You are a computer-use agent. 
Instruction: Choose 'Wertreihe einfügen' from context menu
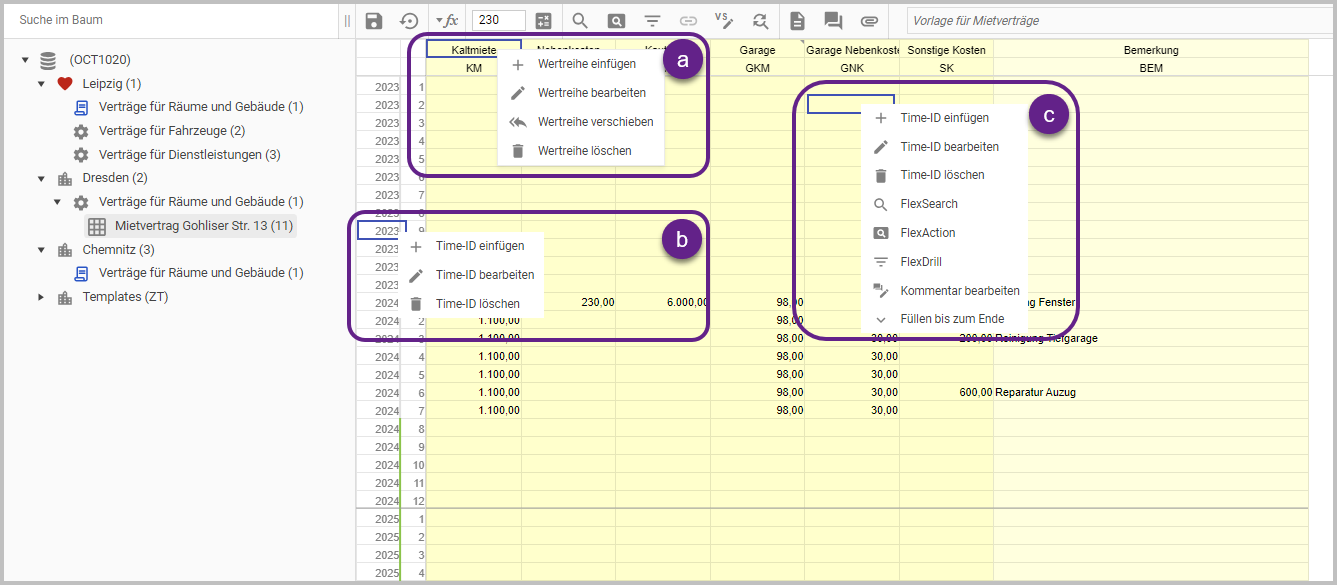pos(586,64)
